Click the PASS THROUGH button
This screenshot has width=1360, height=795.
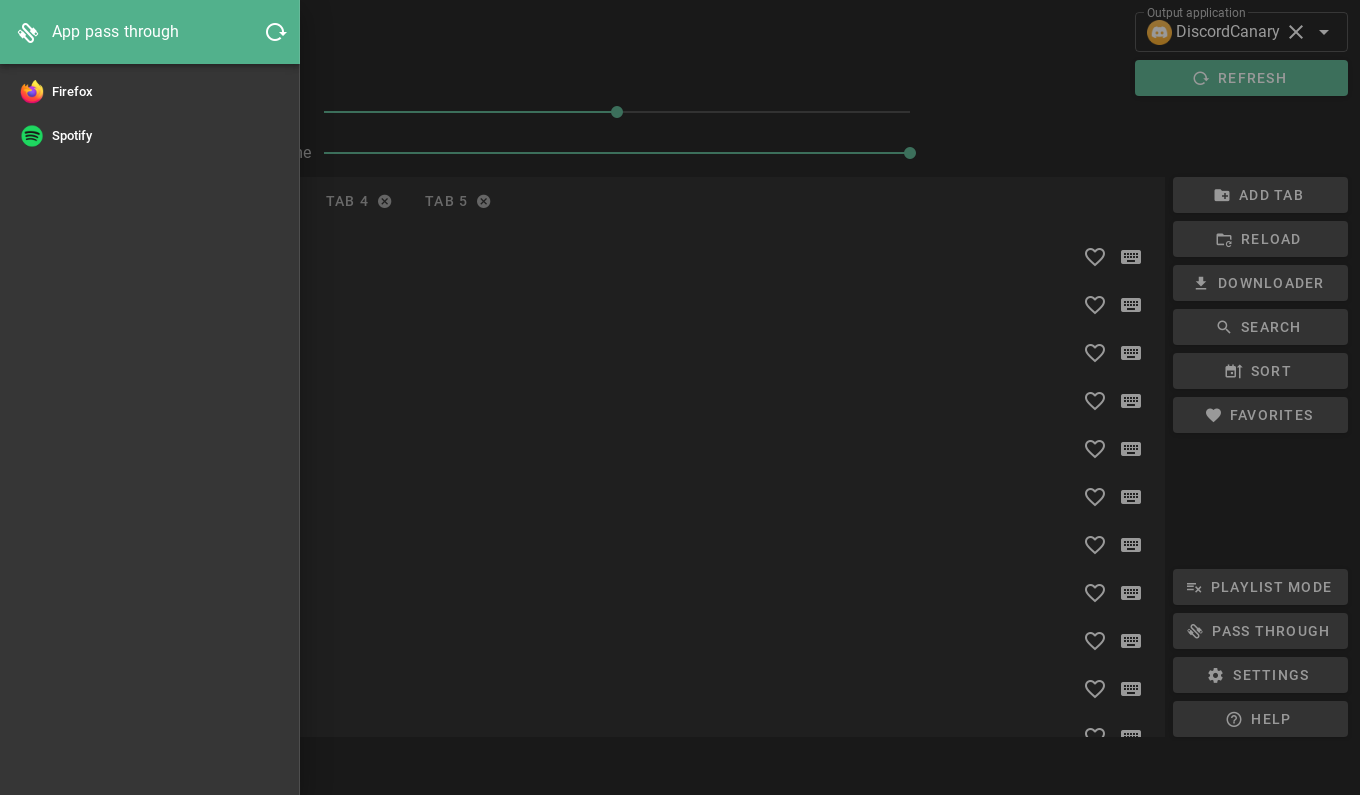point(1260,631)
